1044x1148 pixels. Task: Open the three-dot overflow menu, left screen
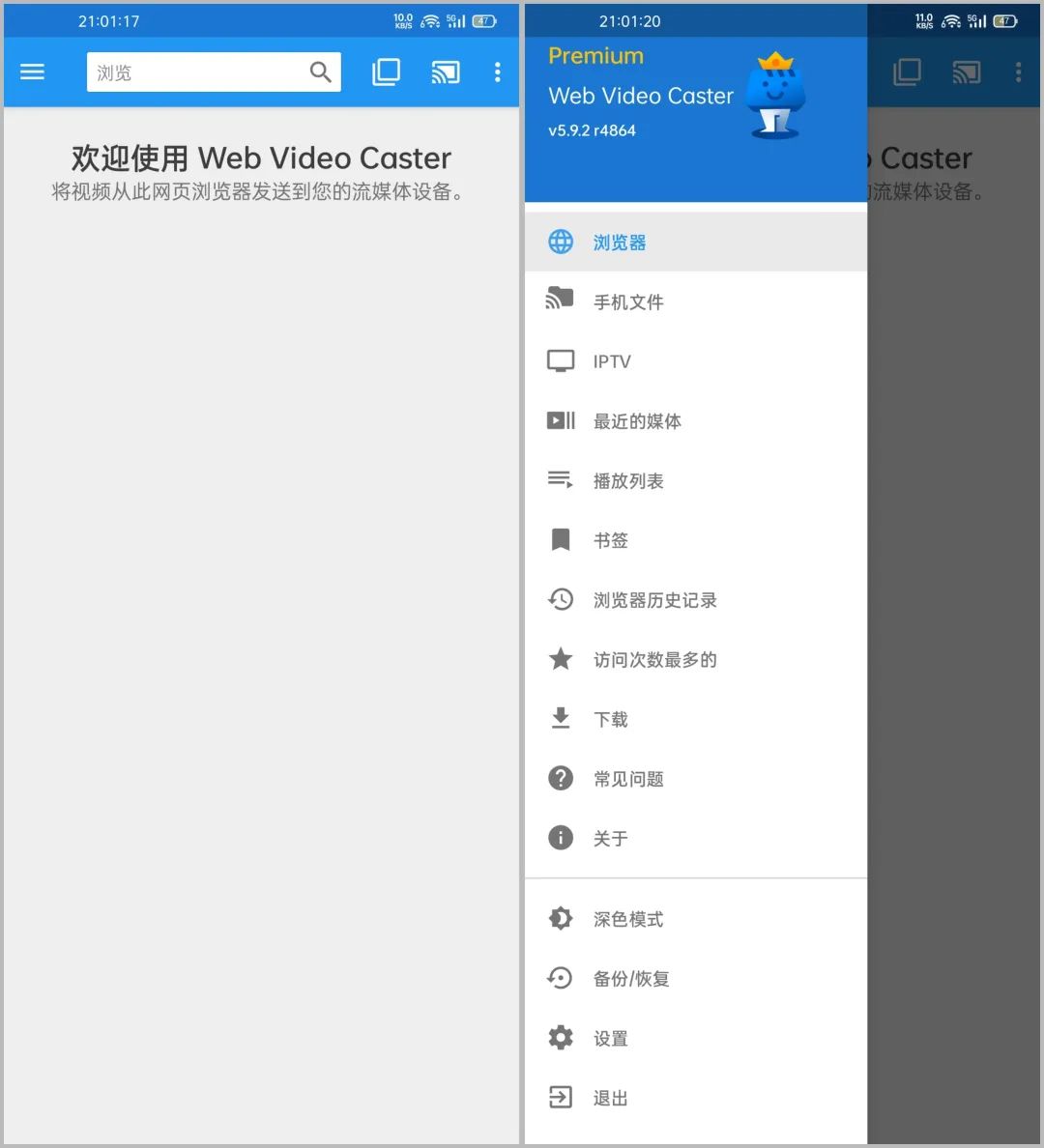coord(498,72)
